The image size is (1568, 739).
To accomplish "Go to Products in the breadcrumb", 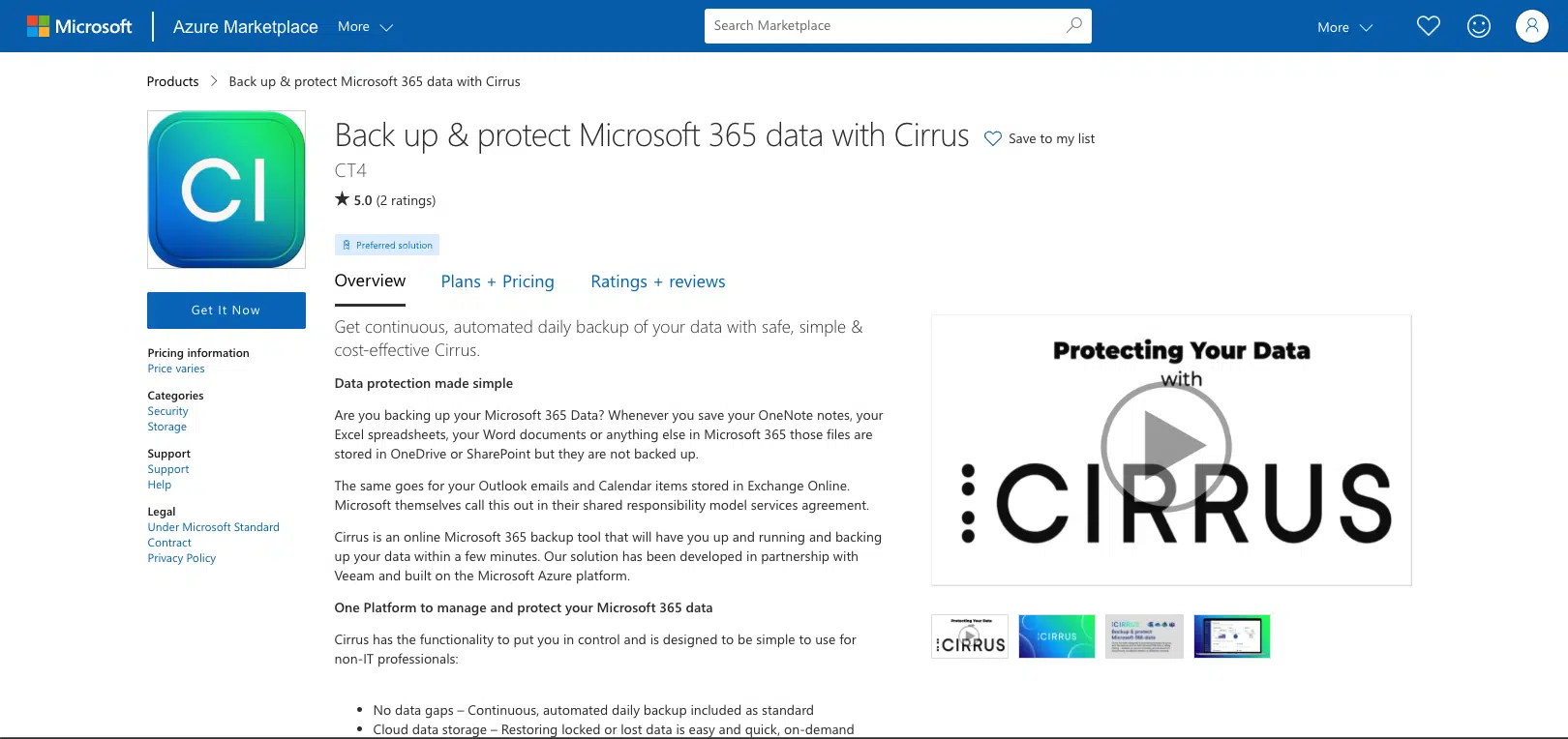I will (172, 81).
